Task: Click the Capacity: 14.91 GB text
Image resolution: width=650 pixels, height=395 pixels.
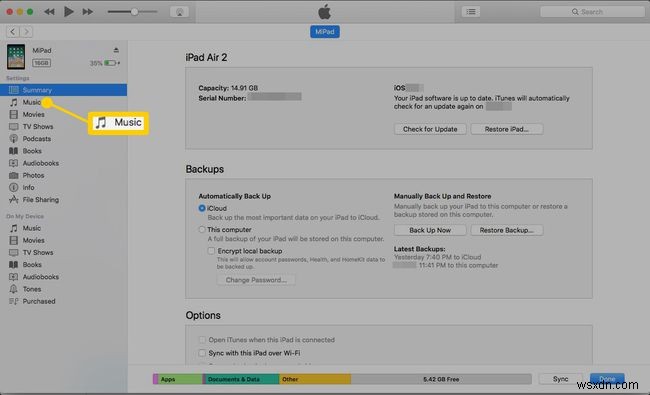Action: tap(228, 88)
